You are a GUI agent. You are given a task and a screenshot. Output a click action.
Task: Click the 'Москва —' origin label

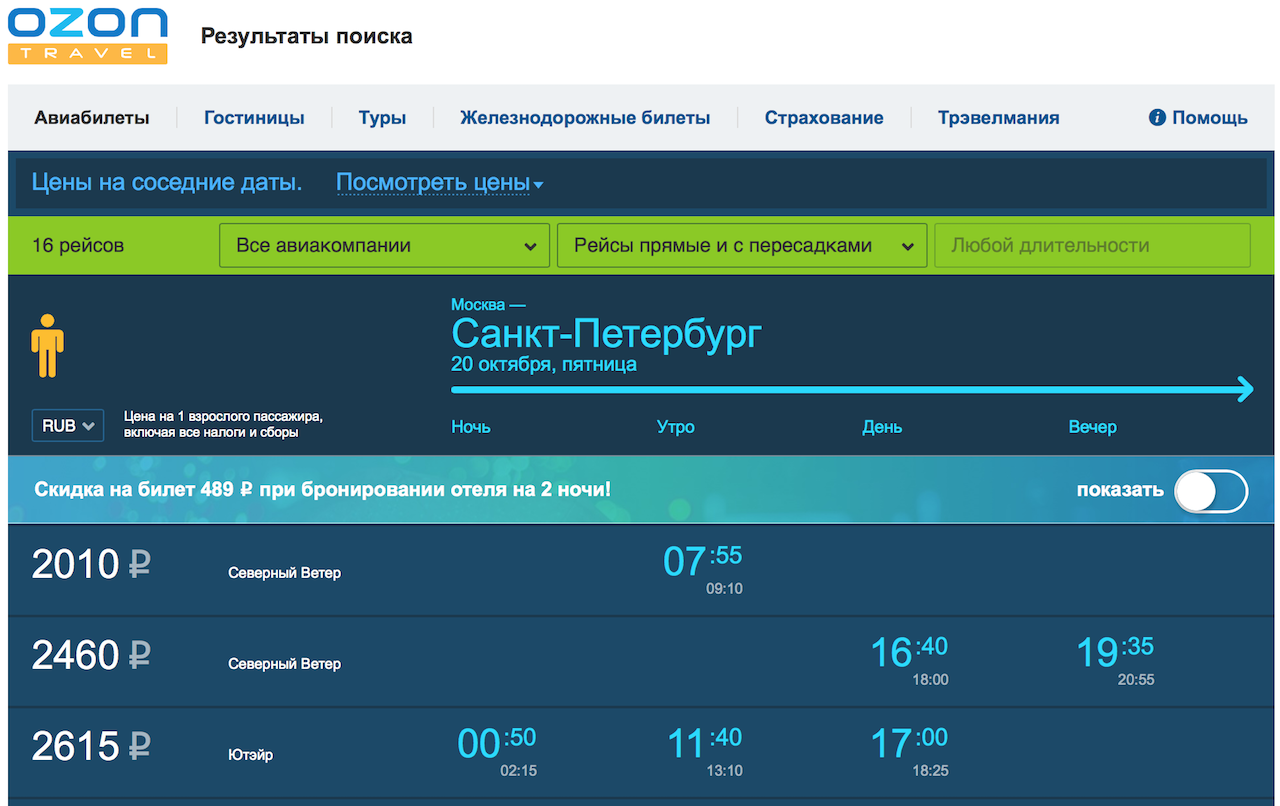pyautogui.click(x=488, y=304)
